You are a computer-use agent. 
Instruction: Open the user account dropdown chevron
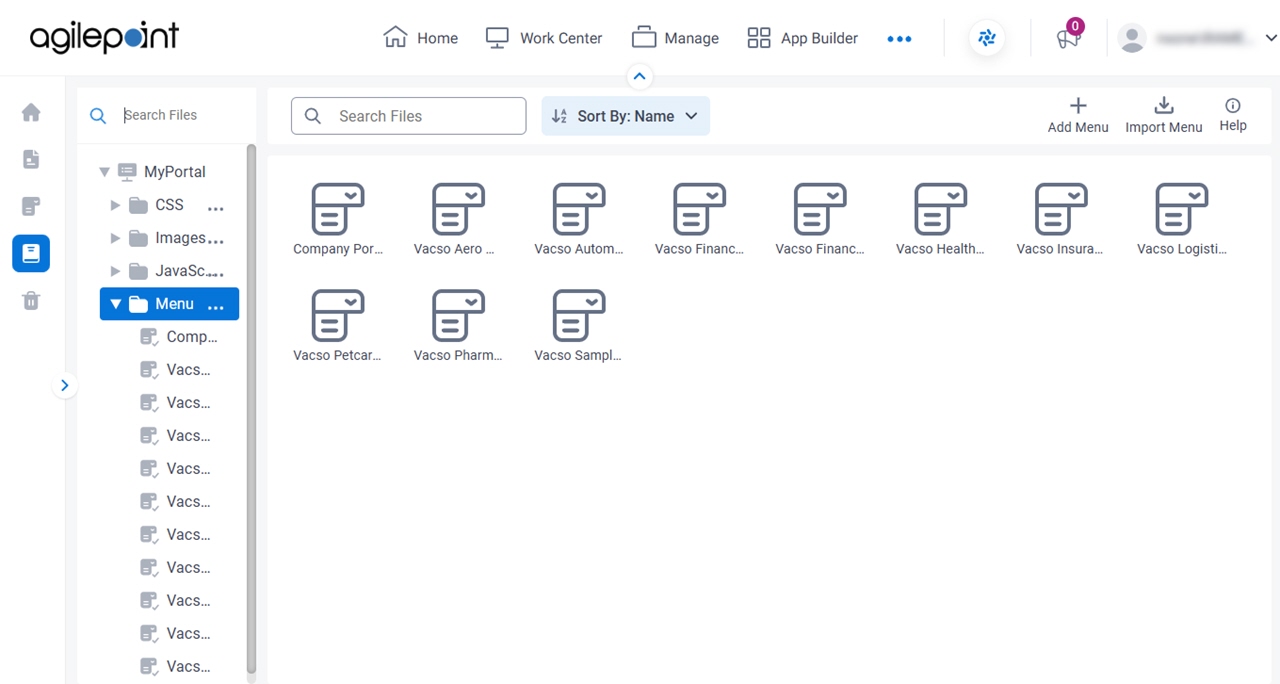[1271, 38]
